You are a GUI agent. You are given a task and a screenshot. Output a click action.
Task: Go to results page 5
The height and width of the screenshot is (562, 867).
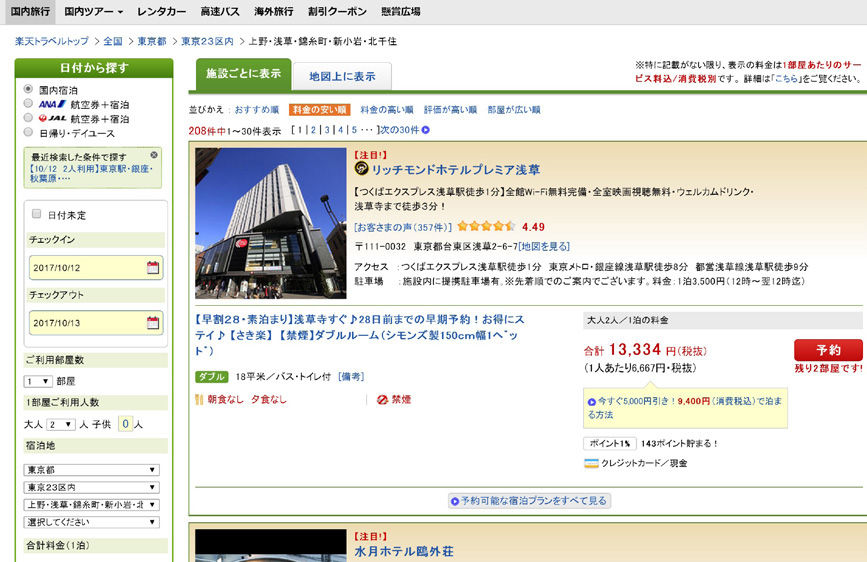point(354,130)
